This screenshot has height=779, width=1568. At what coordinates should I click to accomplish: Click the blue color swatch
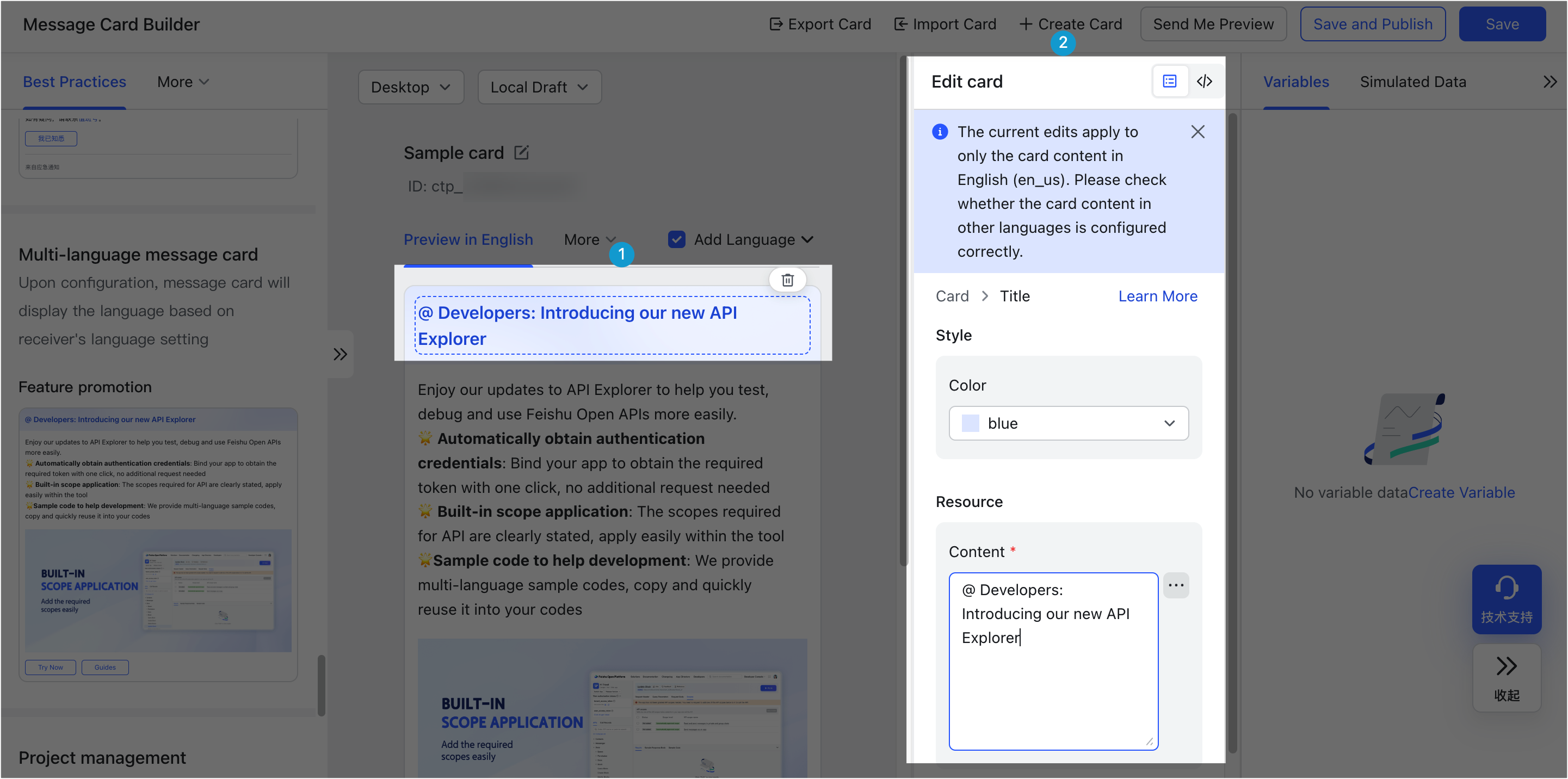[x=970, y=423]
